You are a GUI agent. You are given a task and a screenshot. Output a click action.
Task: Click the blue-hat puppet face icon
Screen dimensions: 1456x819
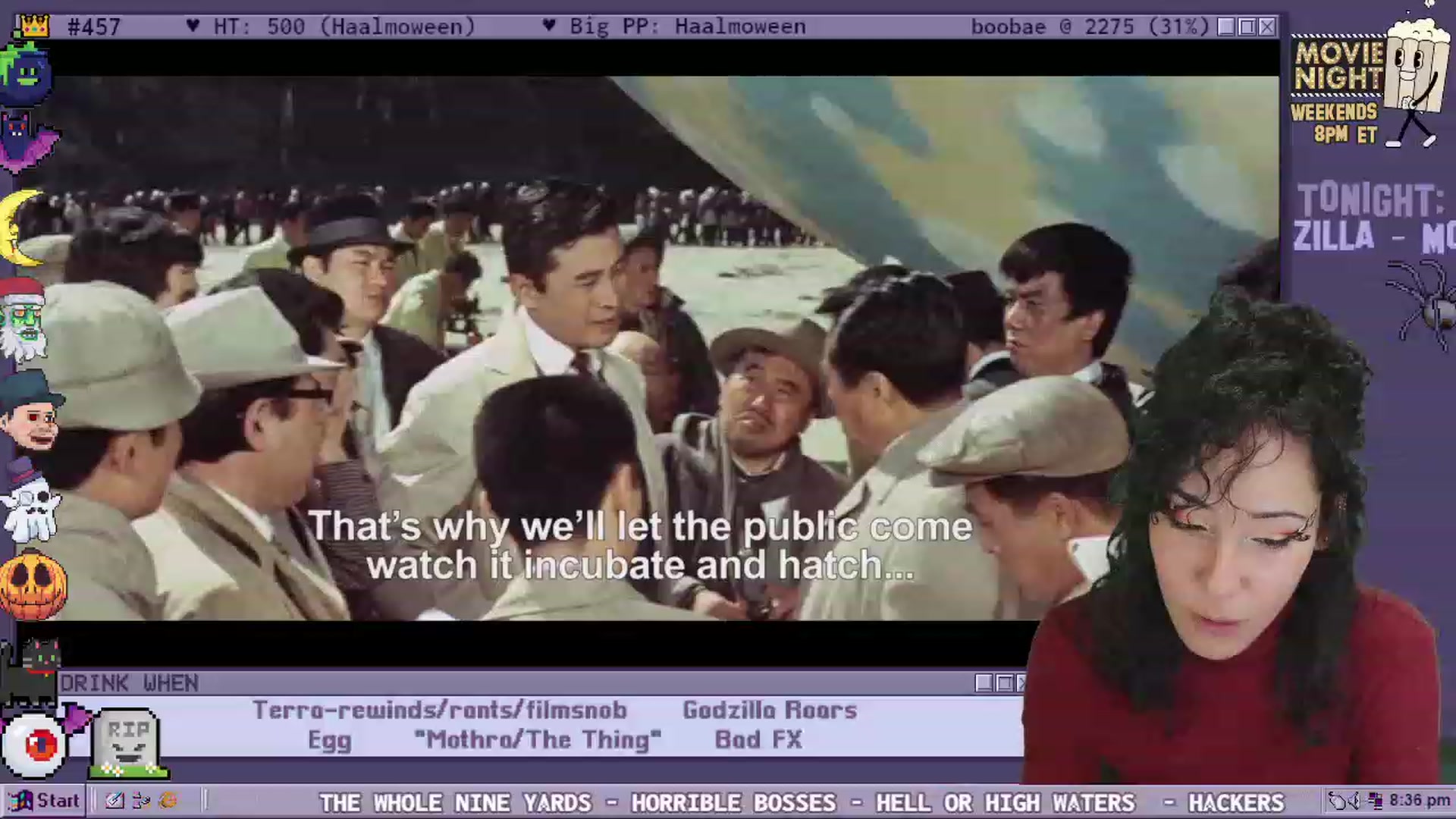click(x=31, y=409)
